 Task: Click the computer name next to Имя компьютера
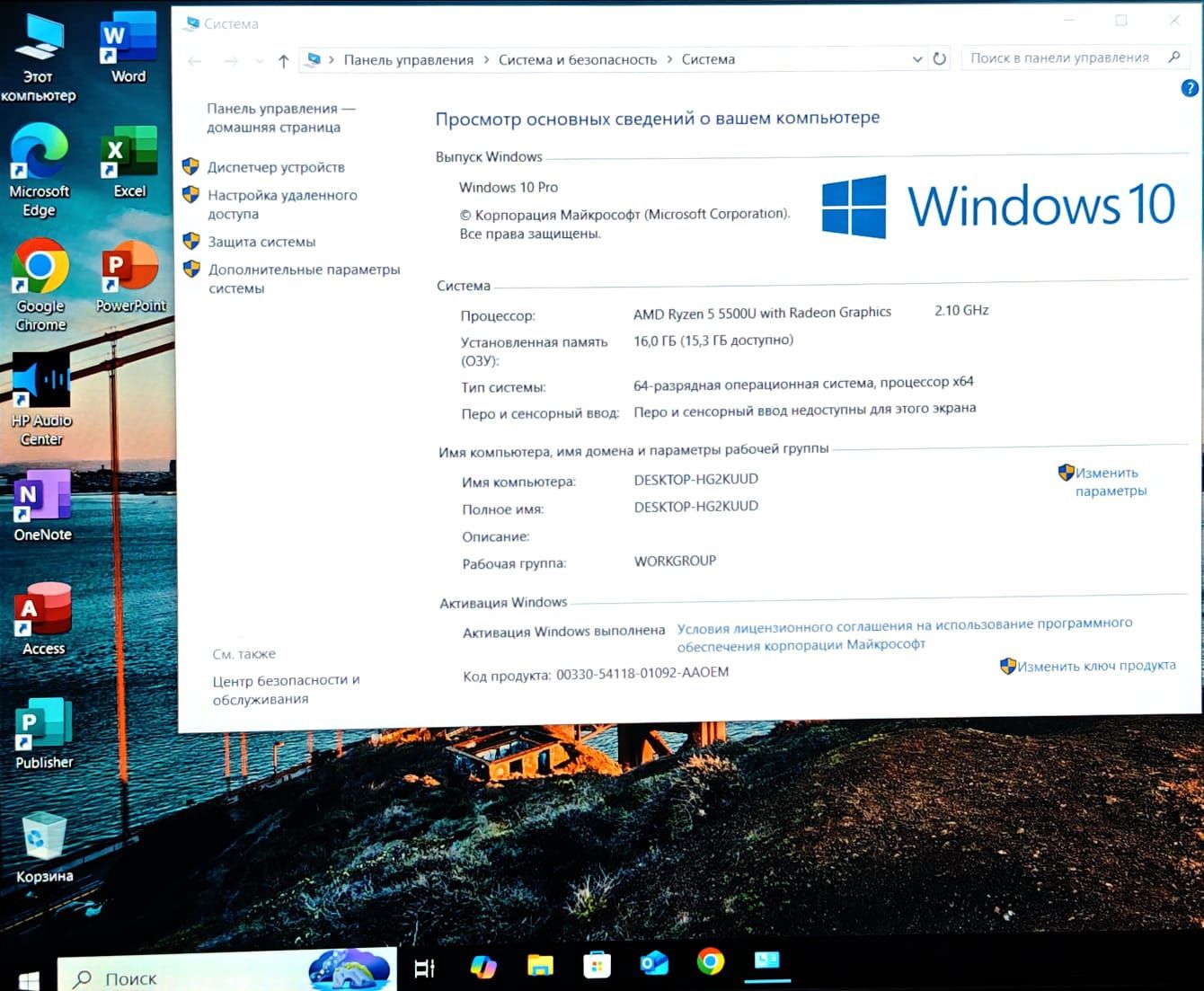695,480
